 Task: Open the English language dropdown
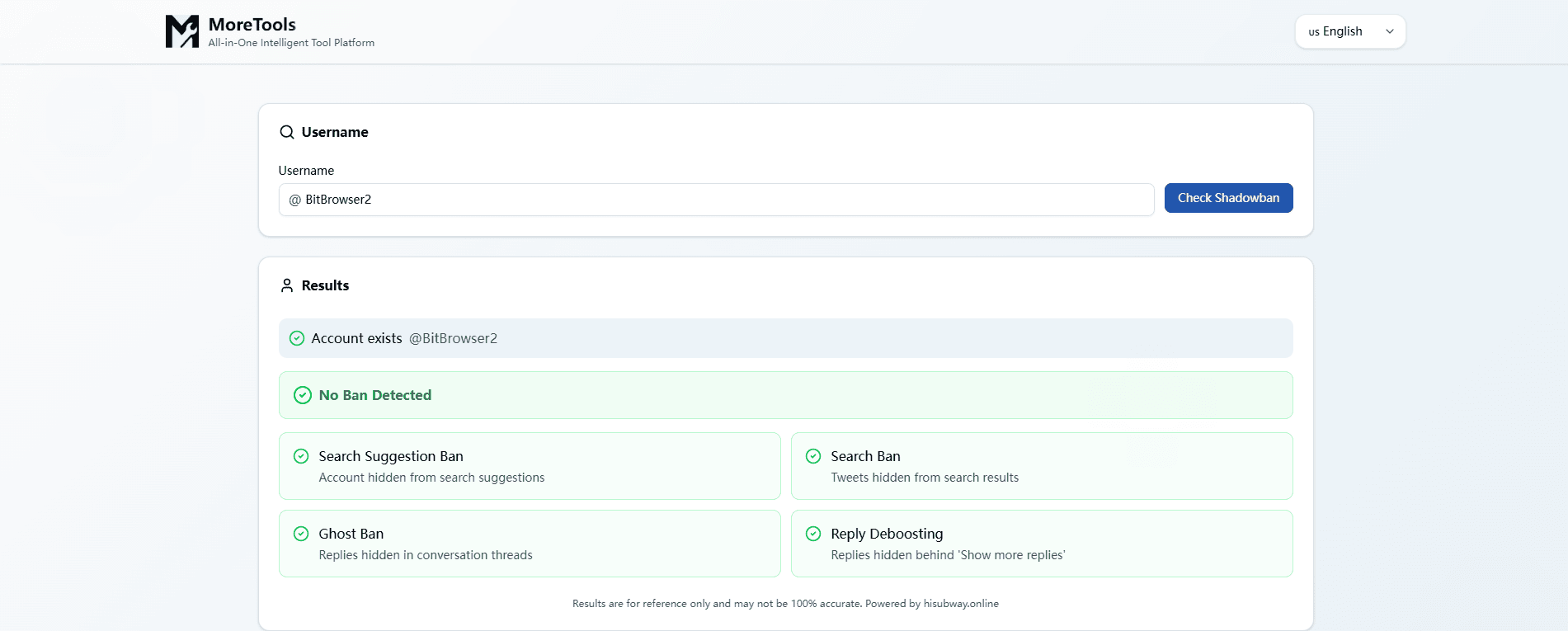point(1349,31)
